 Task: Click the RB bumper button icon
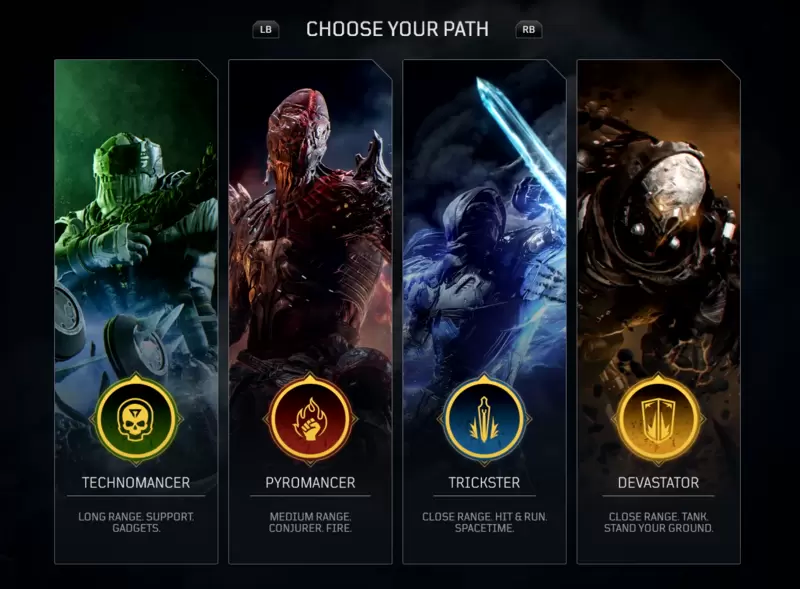[529, 30]
